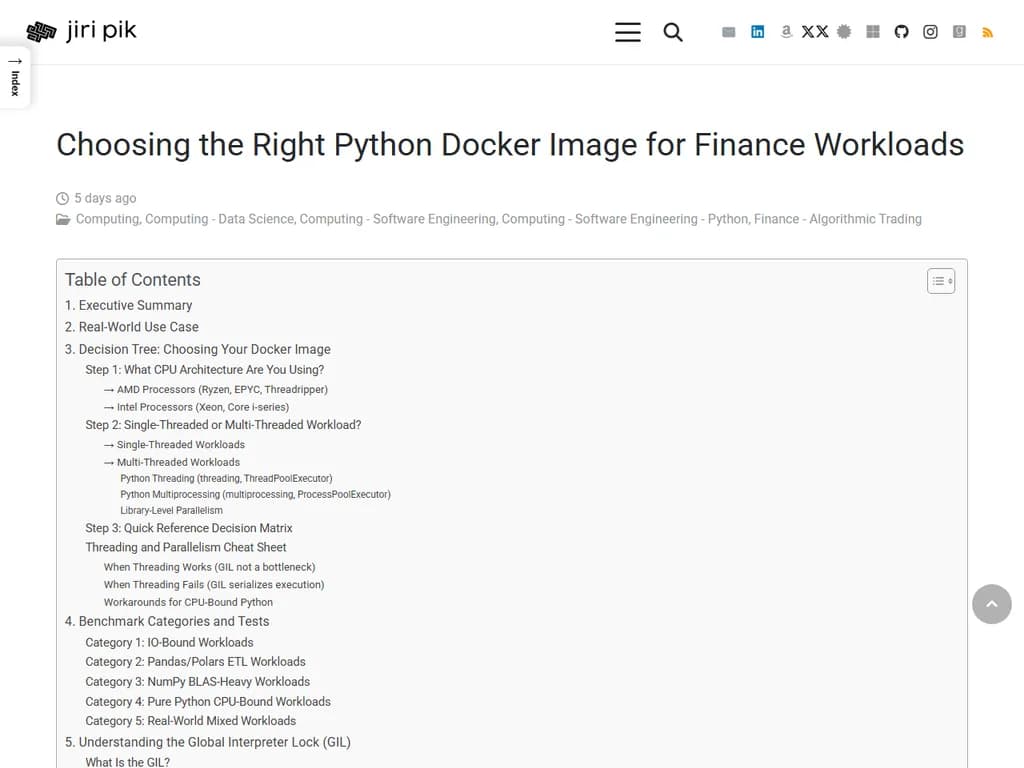1024x768 pixels.
Task: Open the site search magnifier
Action: coord(673,32)
